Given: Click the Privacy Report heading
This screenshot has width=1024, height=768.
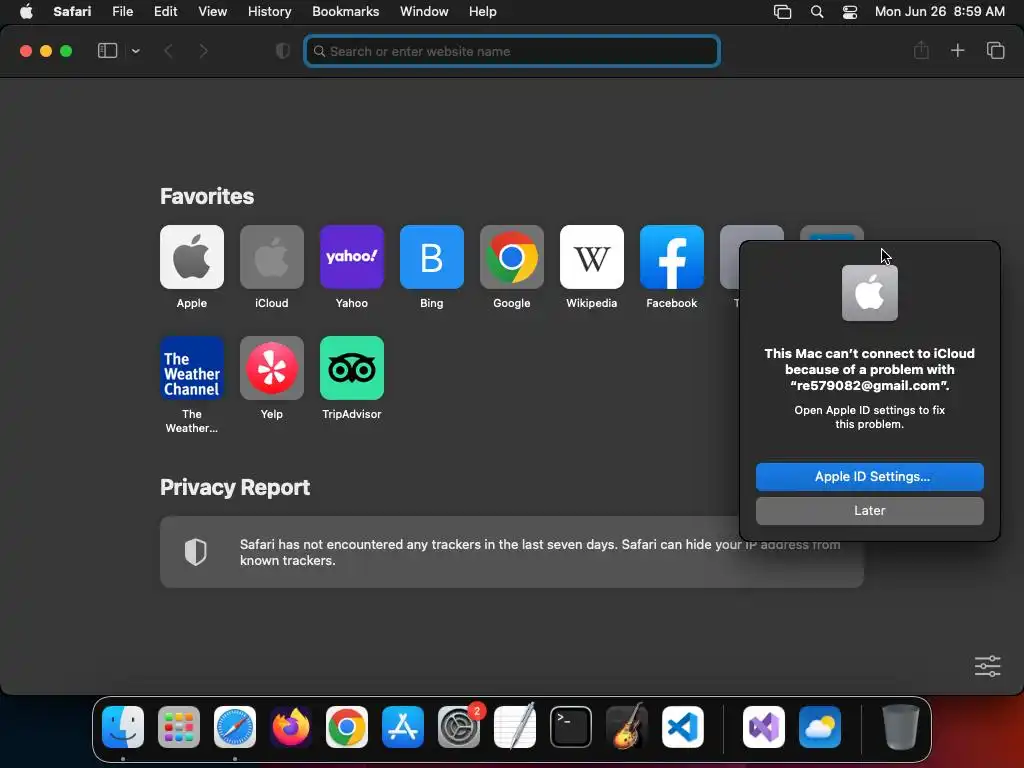Looking at the screenshot, I should click(235, 487).
